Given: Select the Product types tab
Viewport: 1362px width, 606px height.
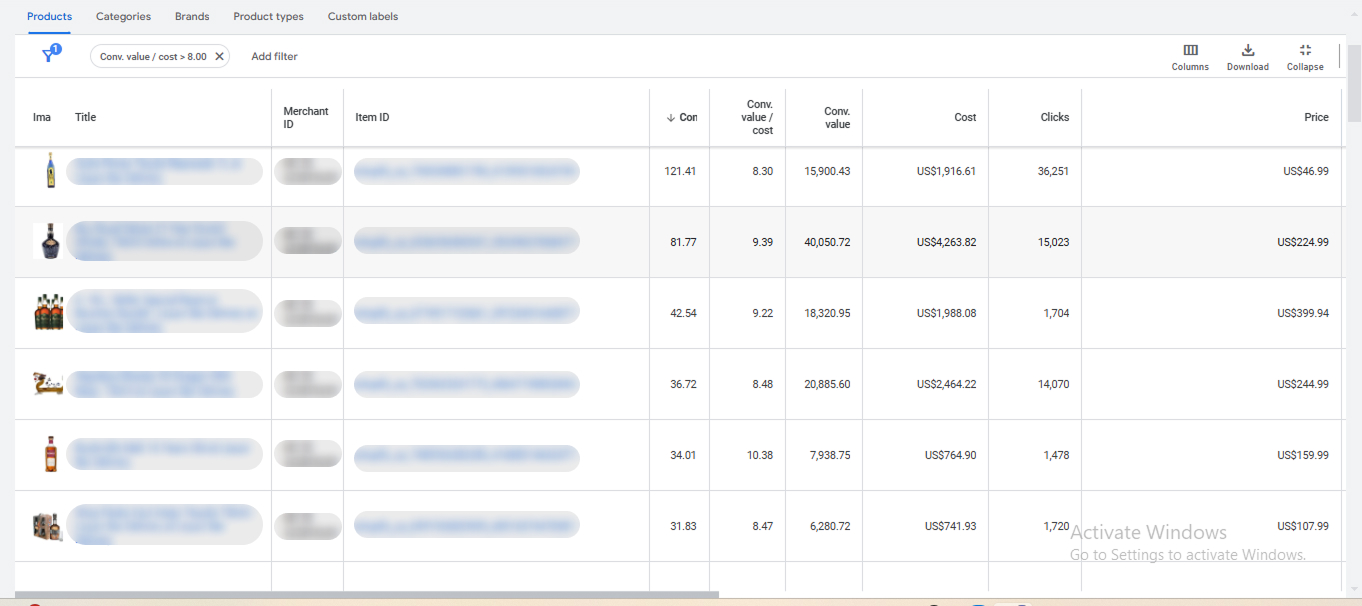Looking at the screenshot, I should tap(268, 17).
